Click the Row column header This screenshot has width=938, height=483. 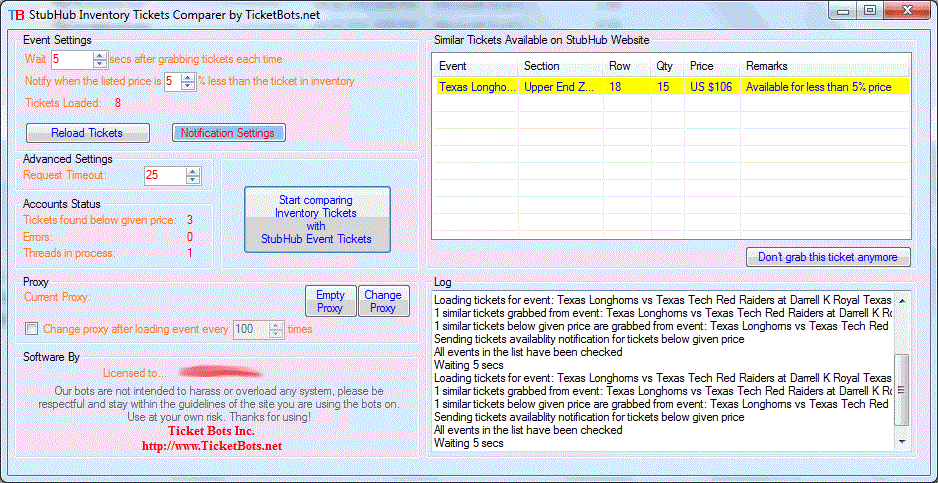pos(627,66)
